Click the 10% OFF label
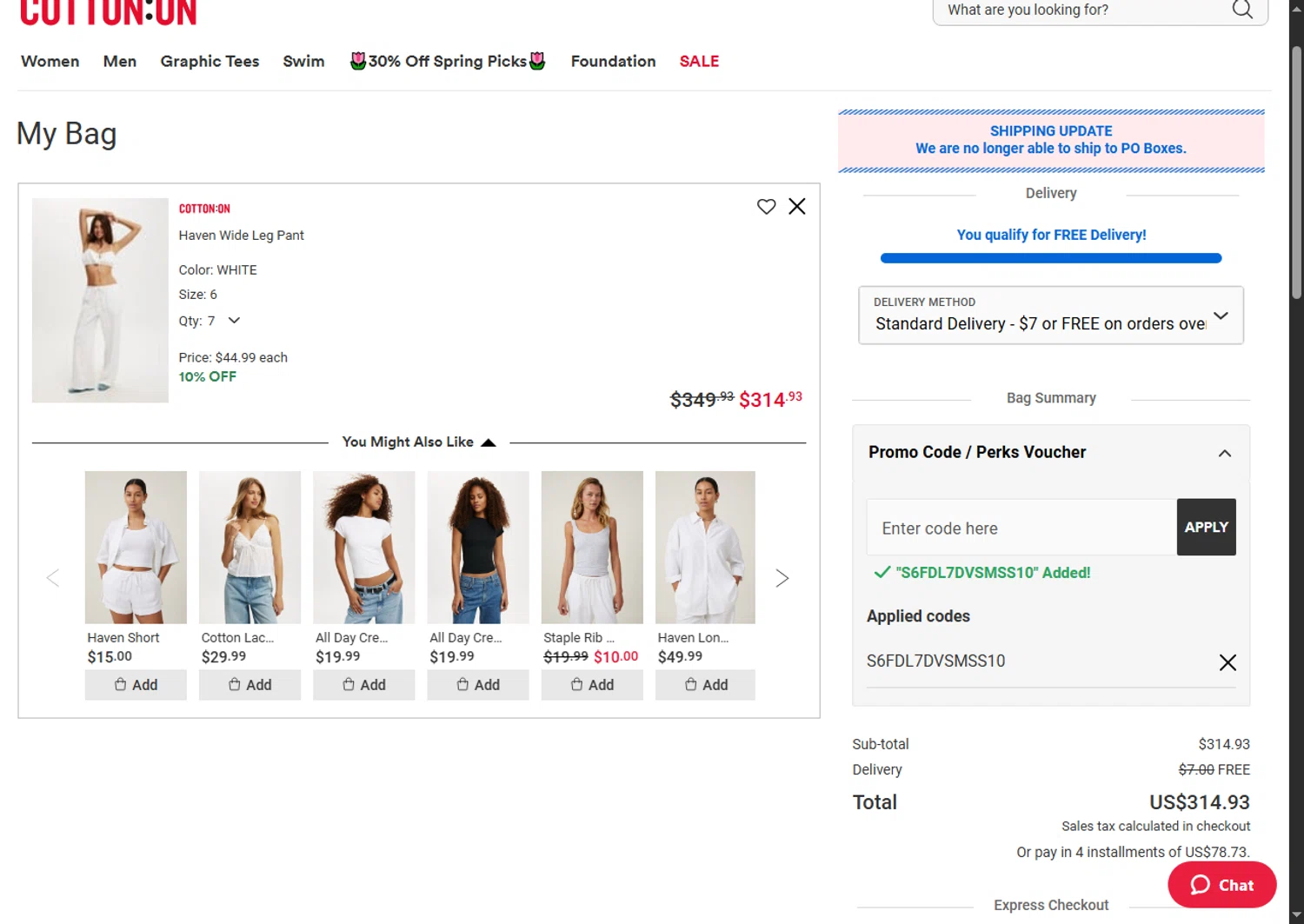 click(x=208, y=377)
